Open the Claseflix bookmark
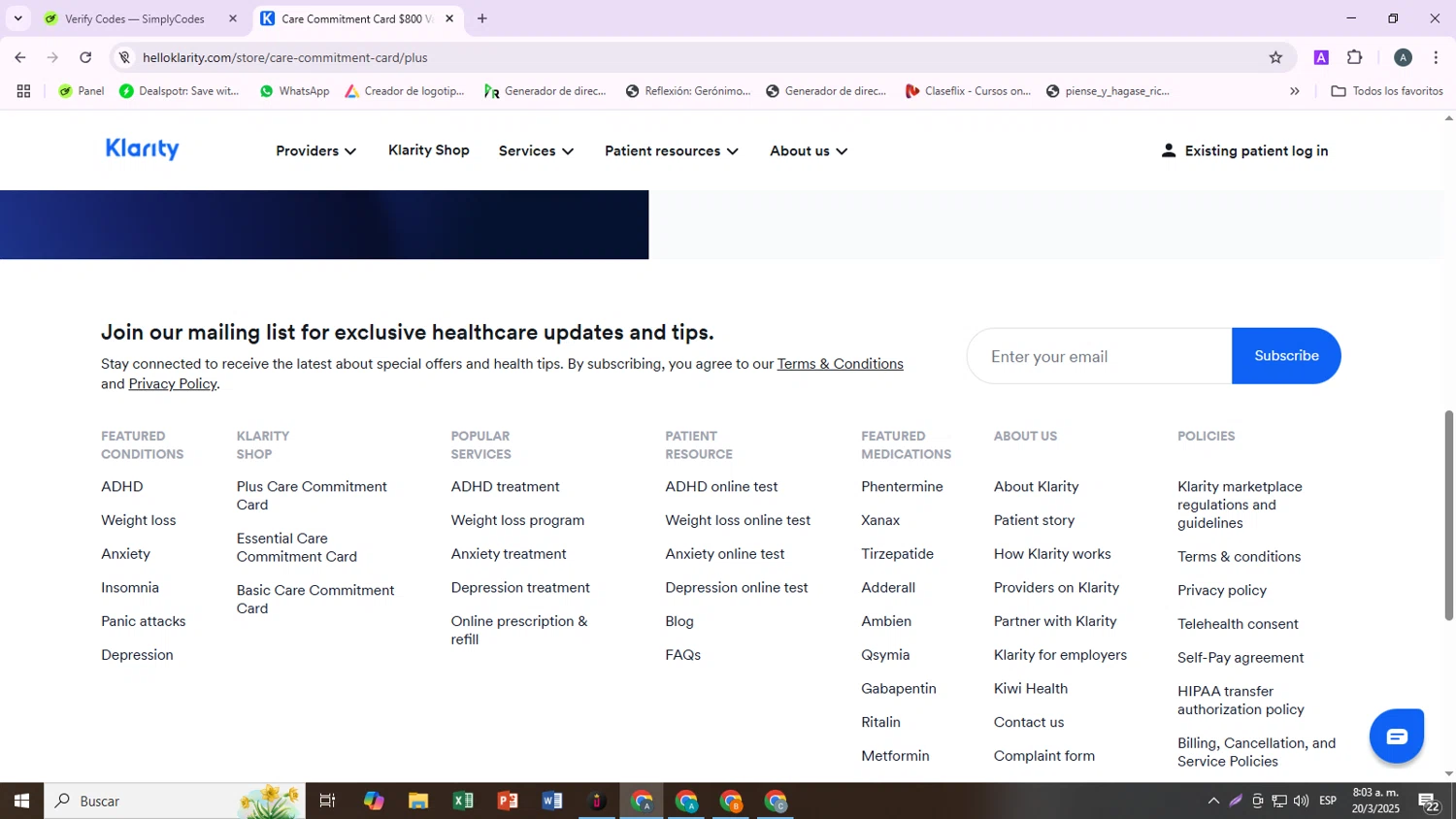Screen dimensions: 1456x819 click(x=968, y=91)
